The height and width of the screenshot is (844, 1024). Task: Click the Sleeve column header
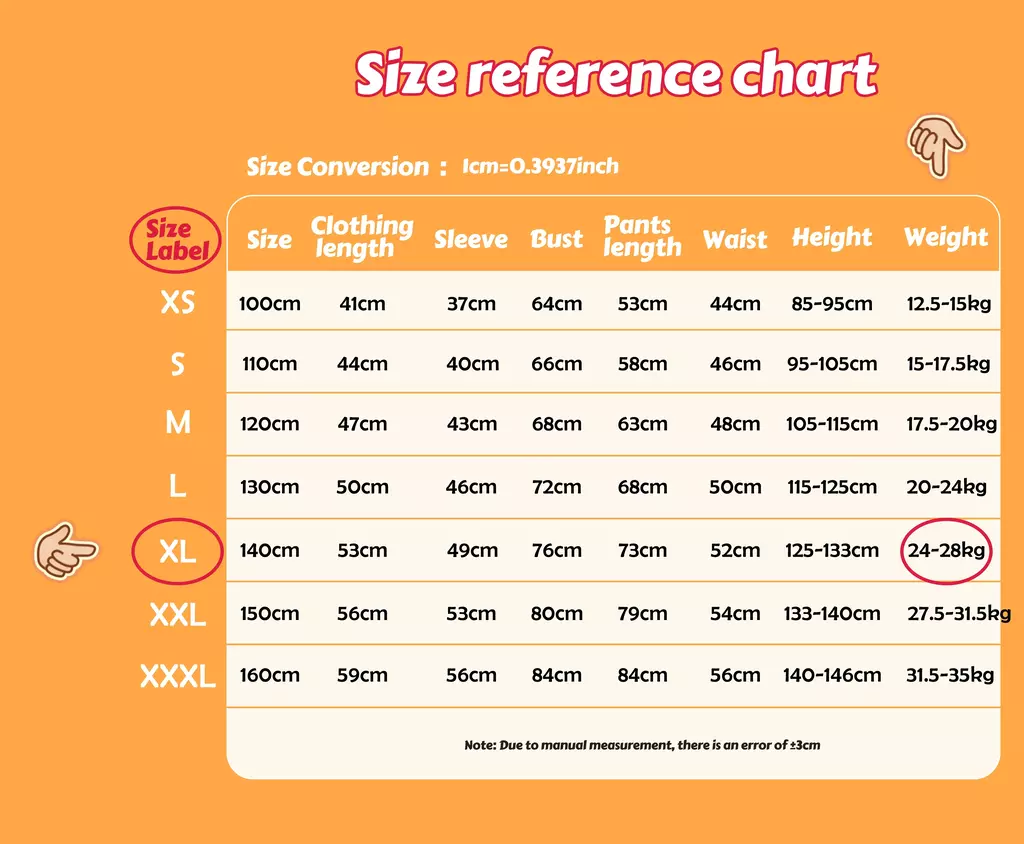click(x=470, y=239)
